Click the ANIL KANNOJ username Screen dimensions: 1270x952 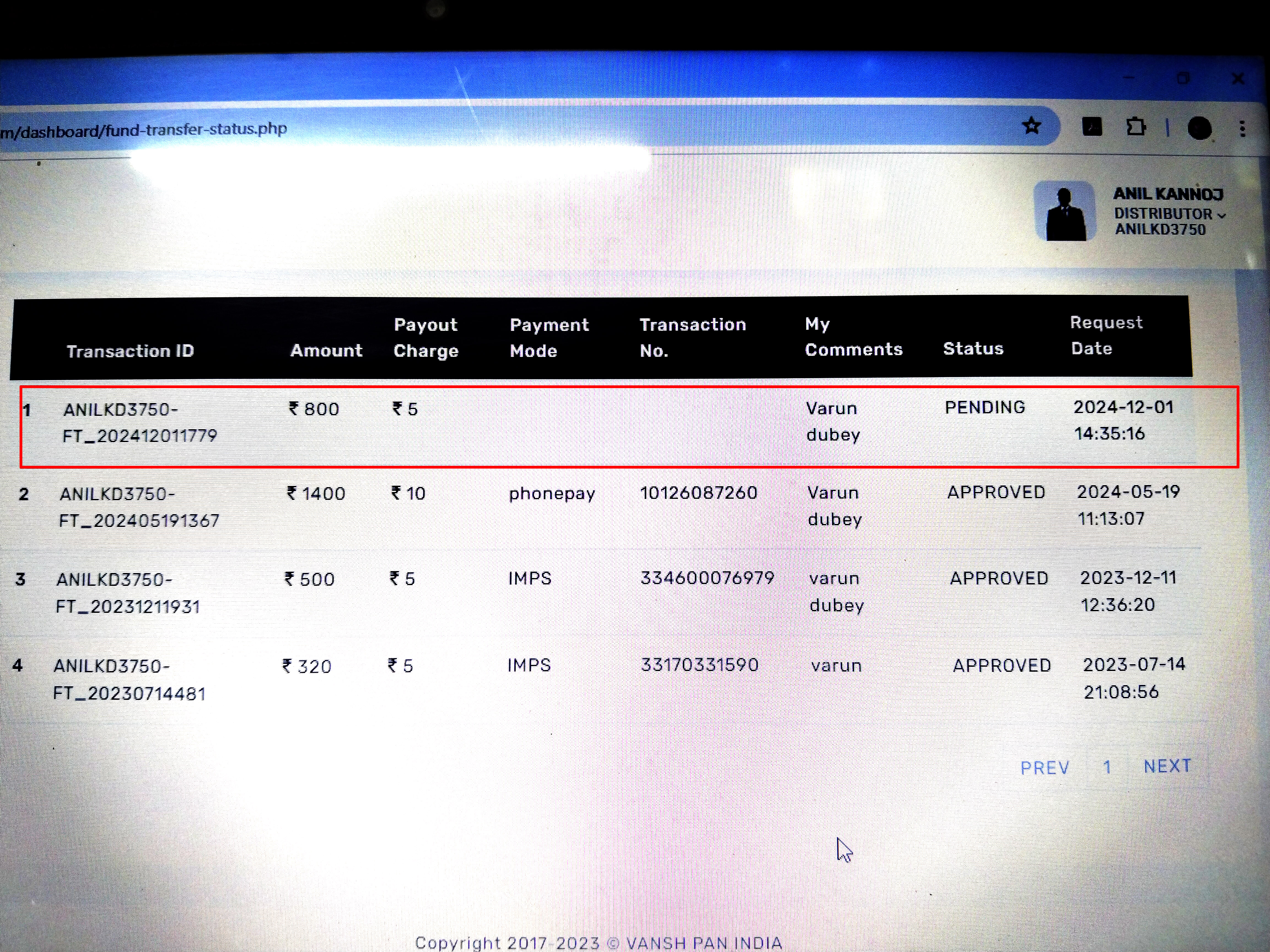(1168, 194)
